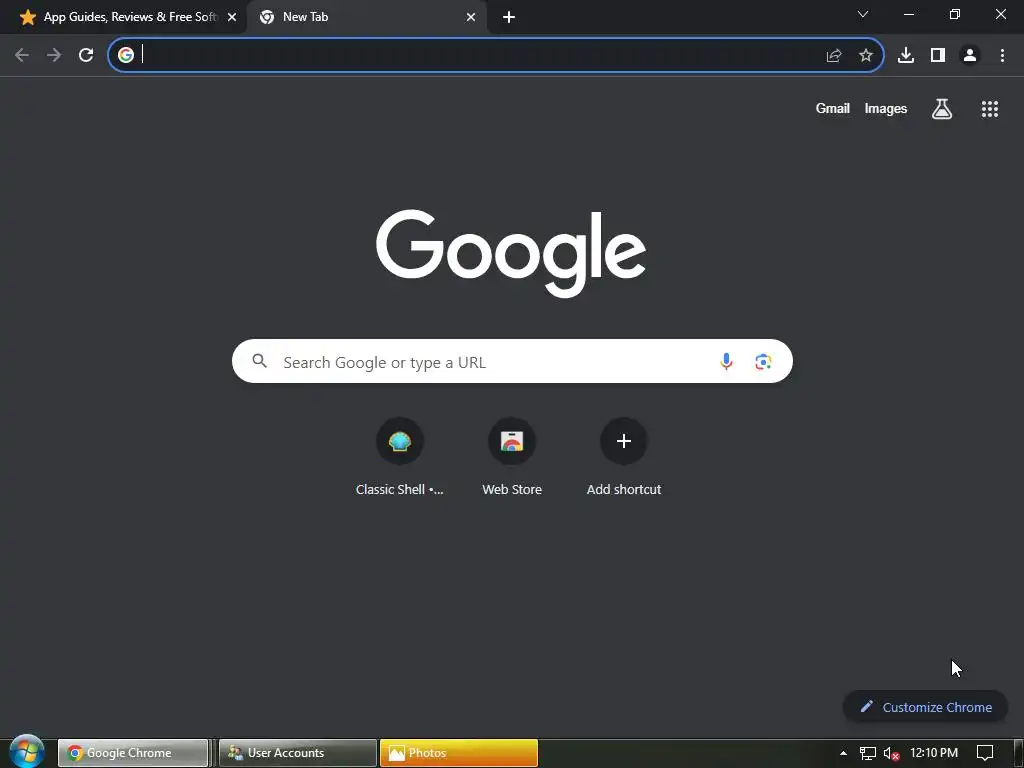Open the side panel icon

coord(938,56)
